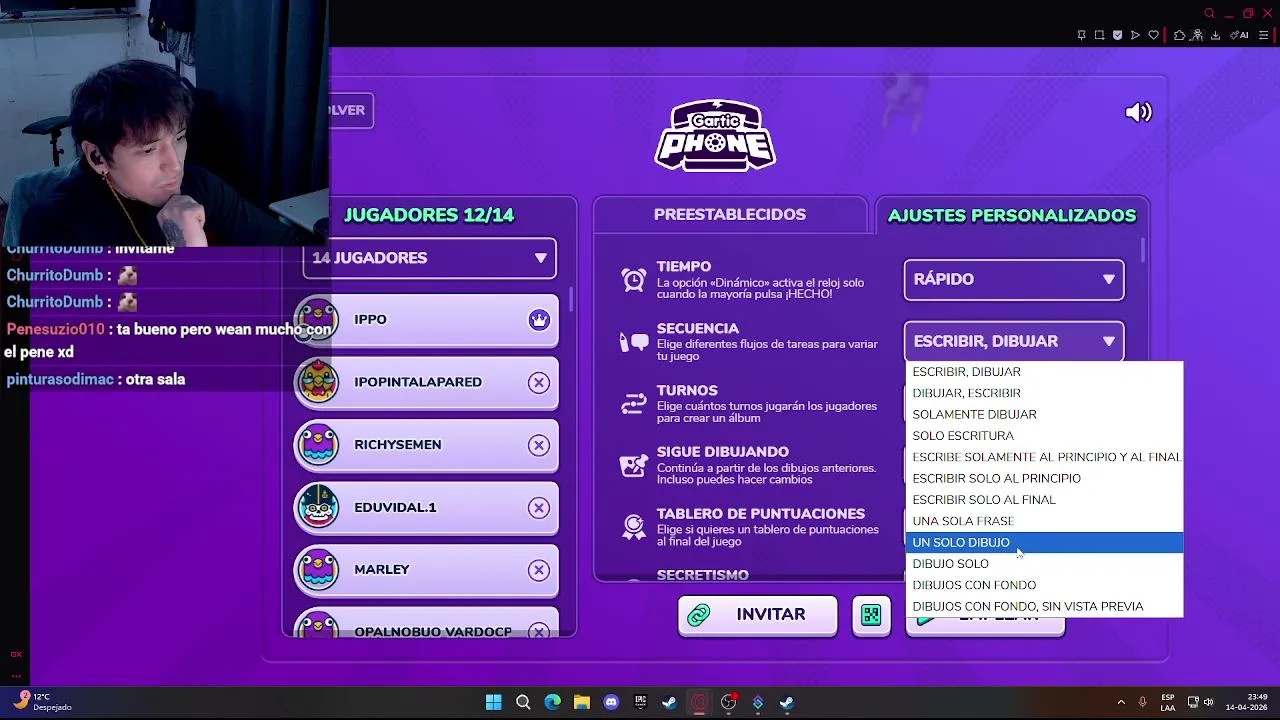Viewport: 1280px width, 720px height.
Task: Click the picture icon beside SIGUE DIBUJANDO
Action: pos(634,465)
